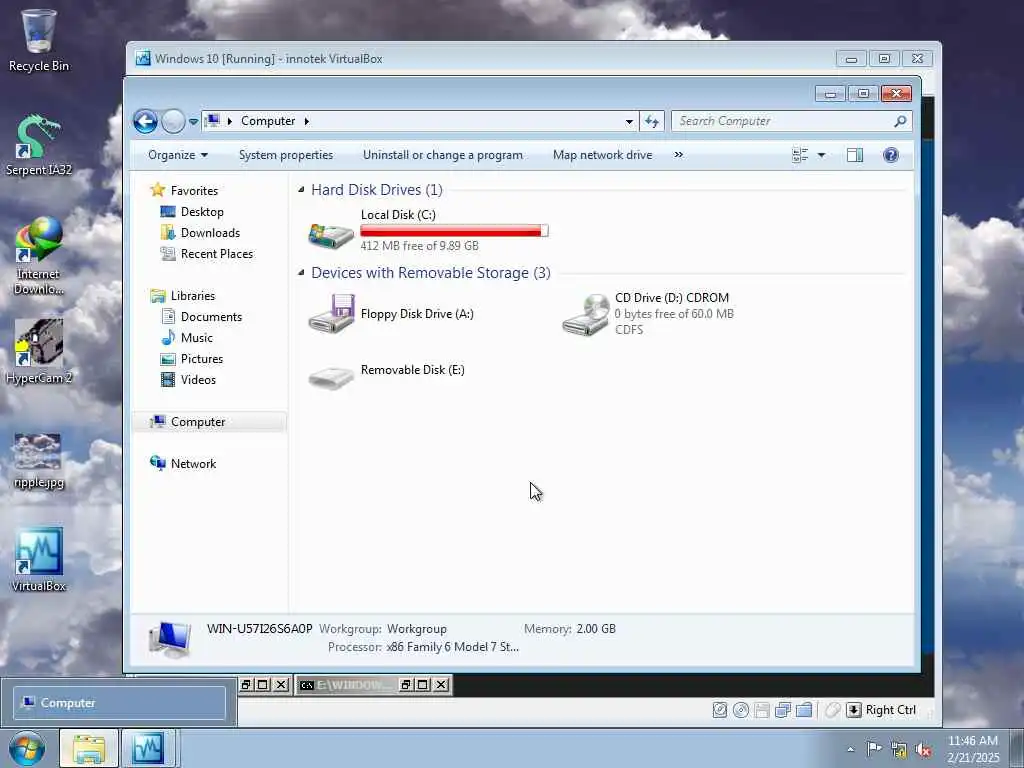This screenshot has height=768, width=1024.
Task: Click VirtualBox hard disk activity indicator
Action: click(x=720, y=710)
